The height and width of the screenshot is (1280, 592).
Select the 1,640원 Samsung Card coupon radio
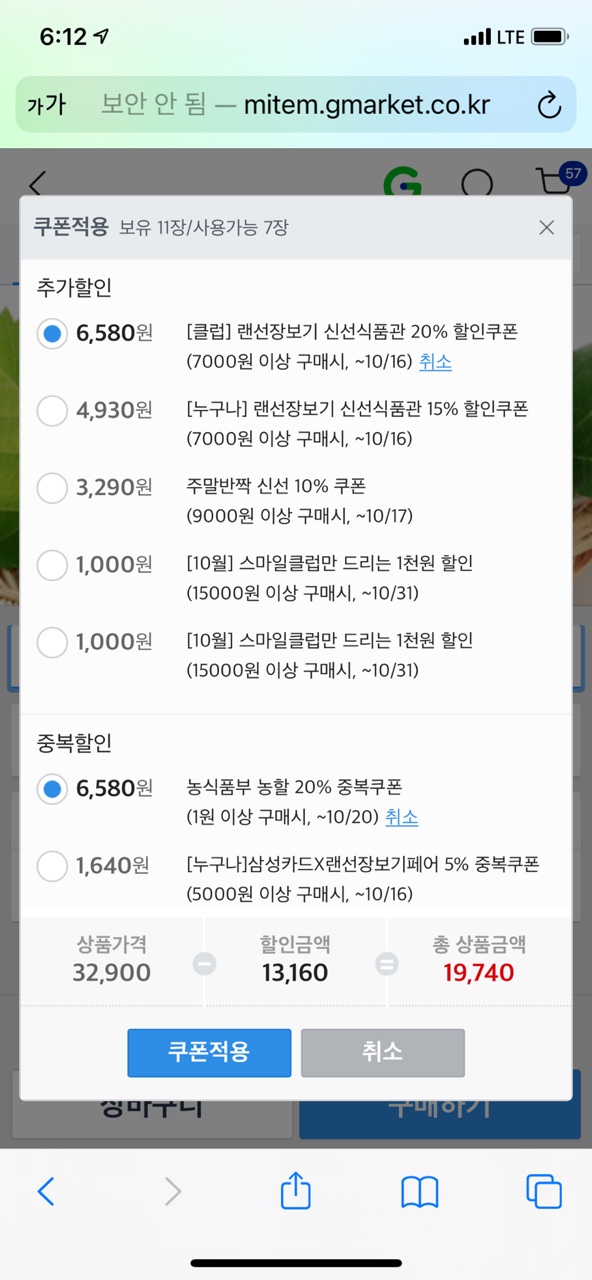[x=52, y=865]
